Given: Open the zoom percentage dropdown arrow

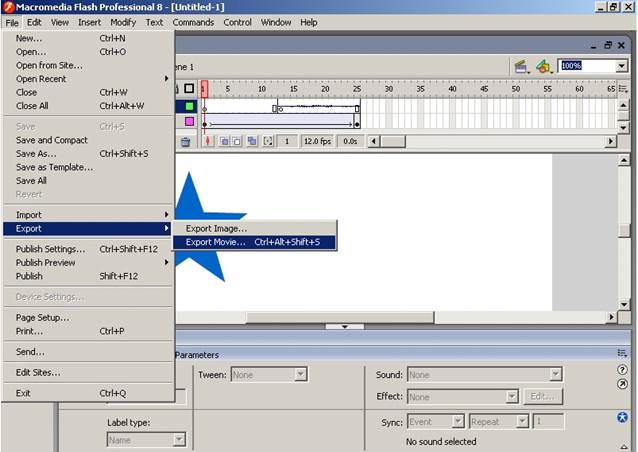Looking at the screenshot, I should point(621,66).
